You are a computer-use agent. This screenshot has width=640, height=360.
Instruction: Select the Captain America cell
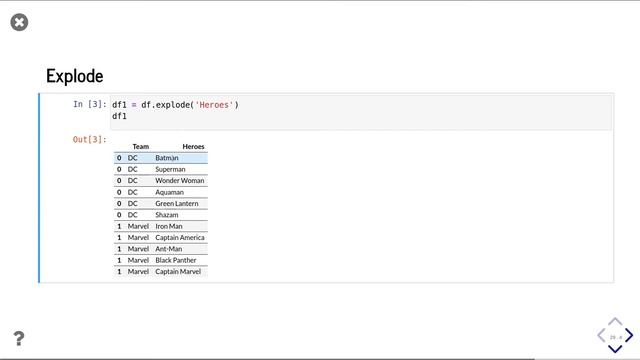(x=180, y=238)
